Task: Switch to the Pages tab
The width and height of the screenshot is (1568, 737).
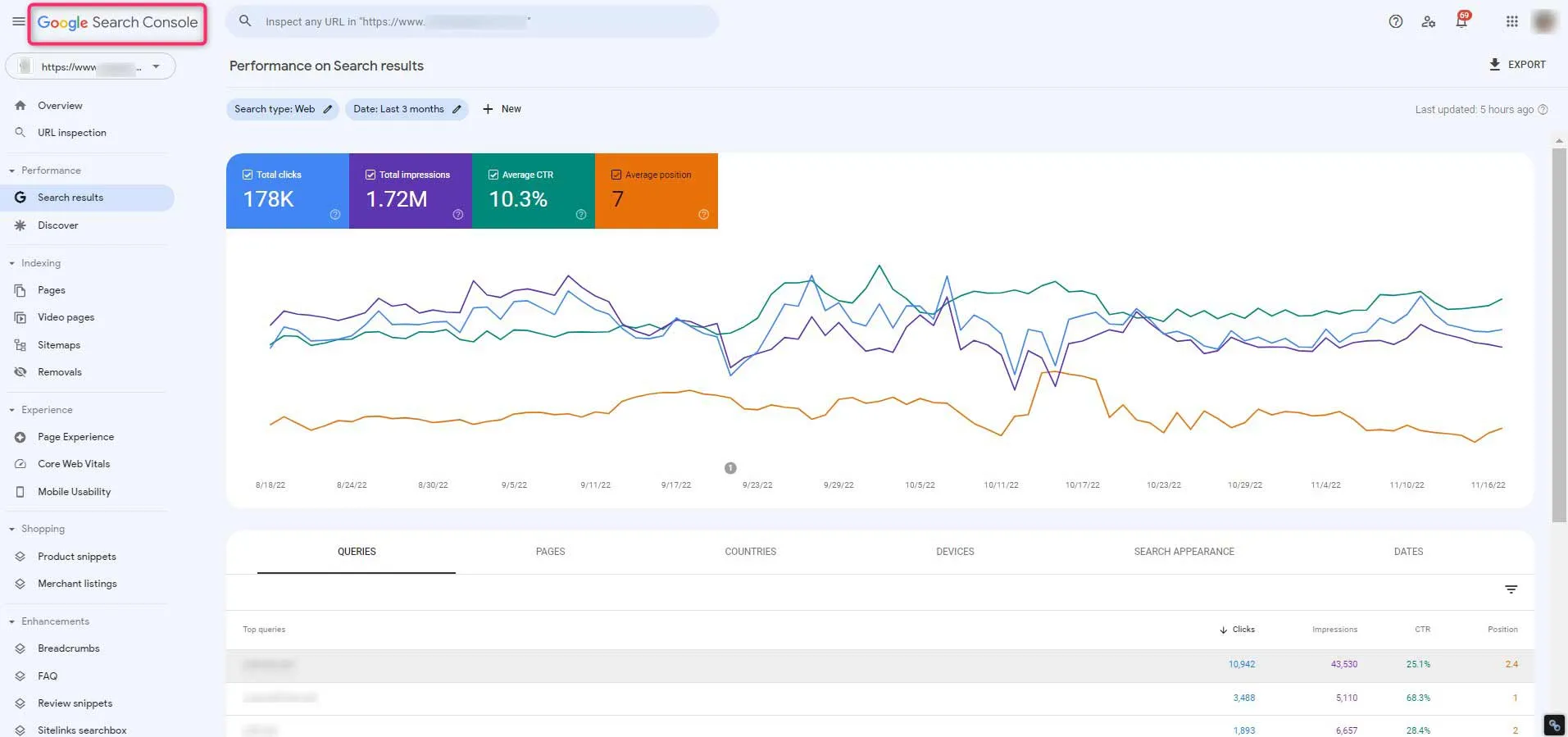Action: (550, 552)
